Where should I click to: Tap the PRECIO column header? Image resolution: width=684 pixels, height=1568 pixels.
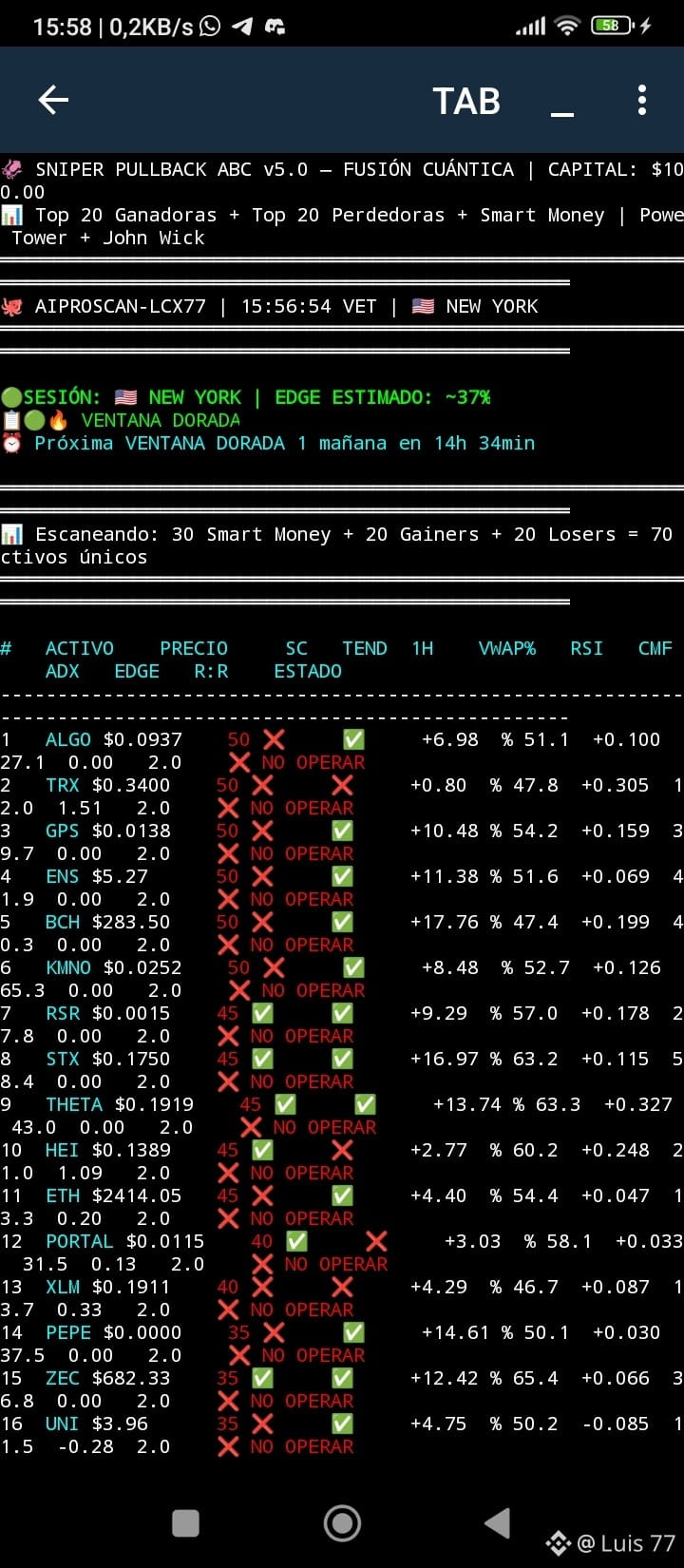[x=194, y=648]
